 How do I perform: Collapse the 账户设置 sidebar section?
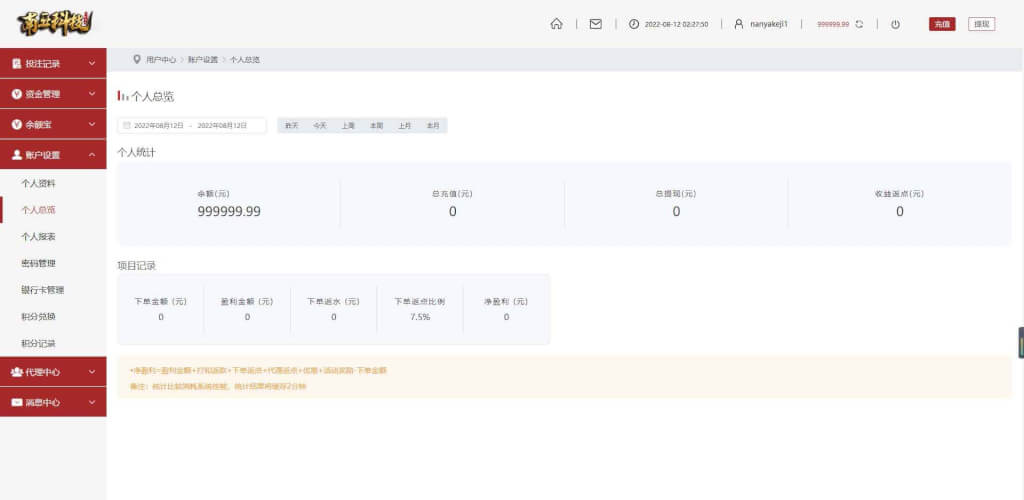click(x=53, y=155)
